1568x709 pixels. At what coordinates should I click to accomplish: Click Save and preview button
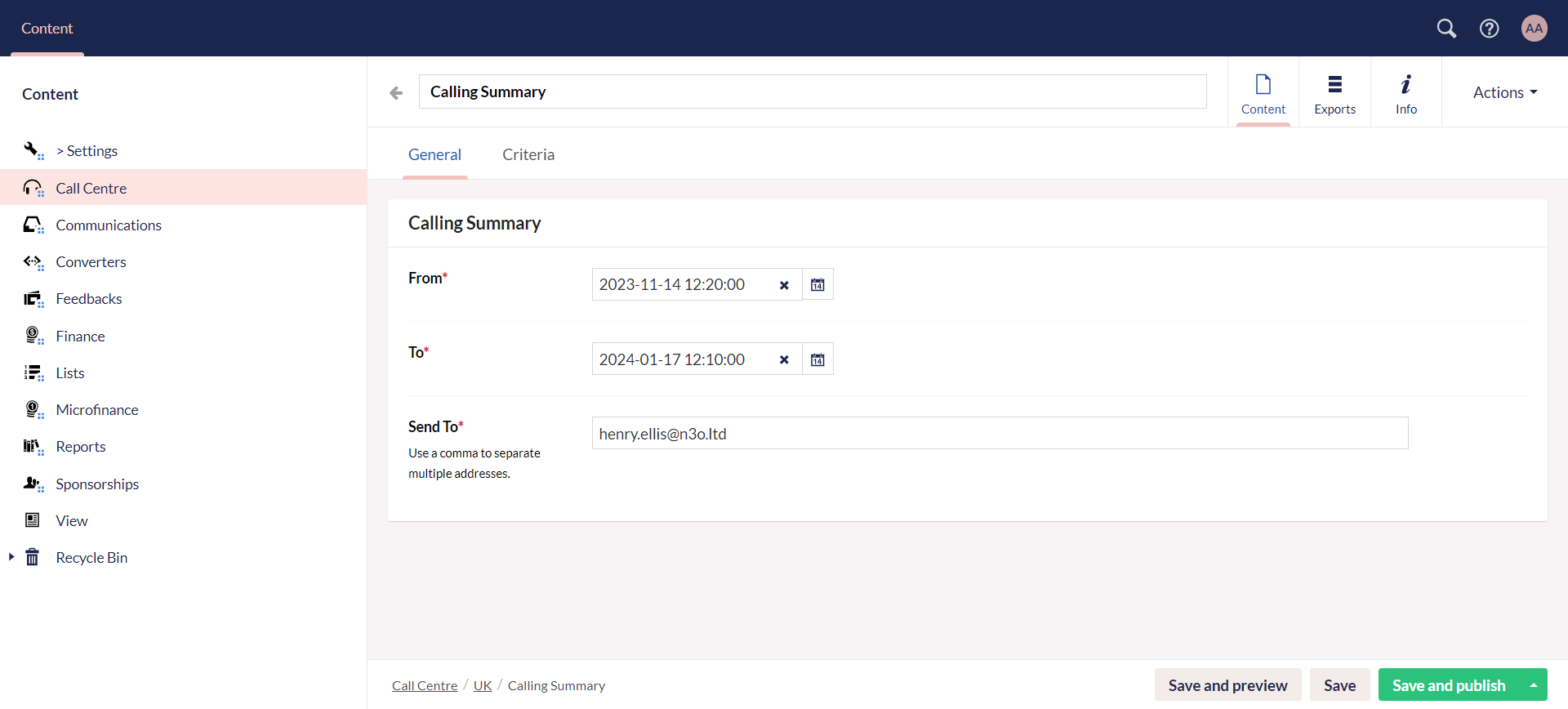(x=1227, y=685)
